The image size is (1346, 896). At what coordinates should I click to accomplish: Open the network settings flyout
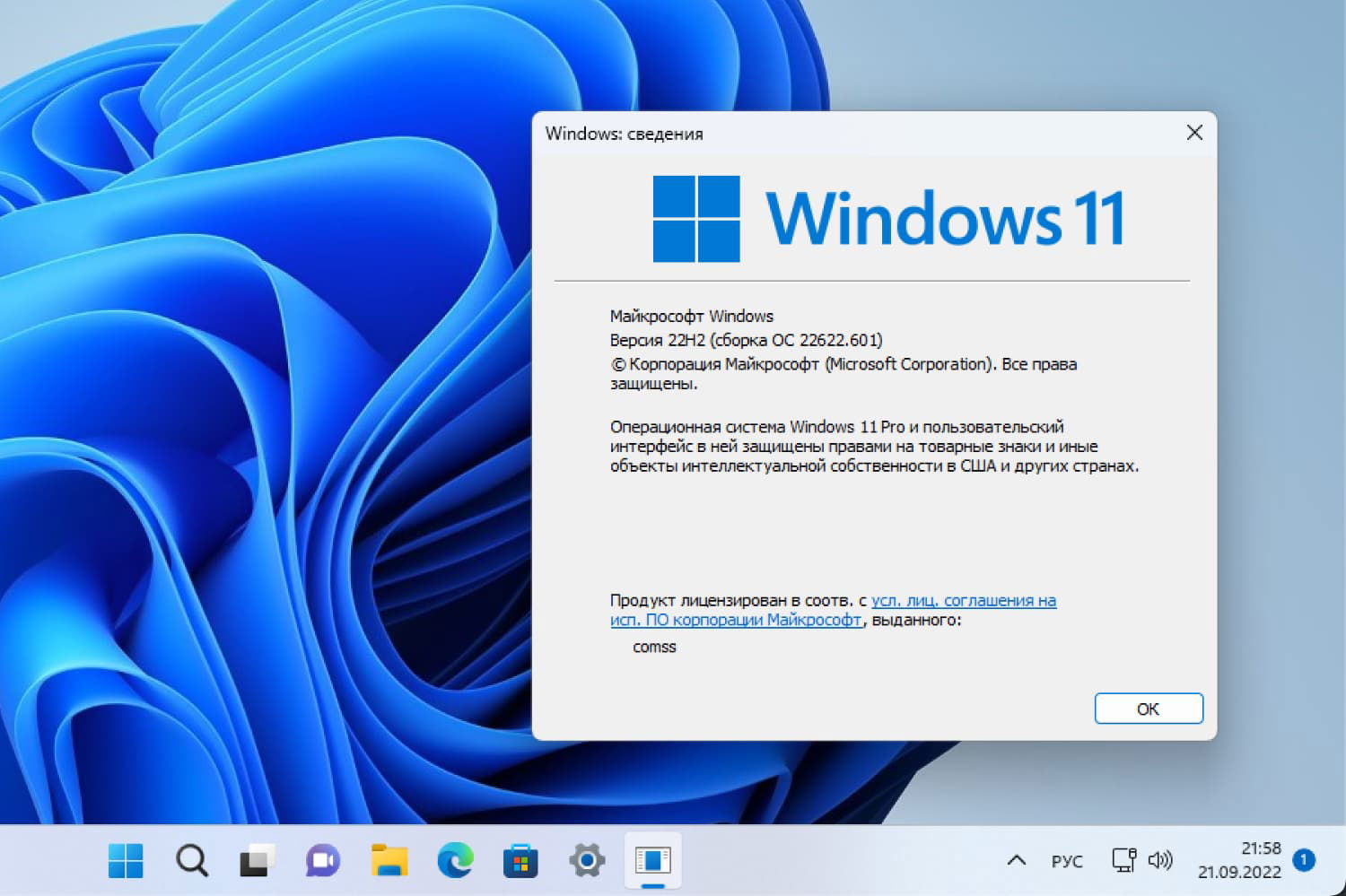pos(1123,860)
